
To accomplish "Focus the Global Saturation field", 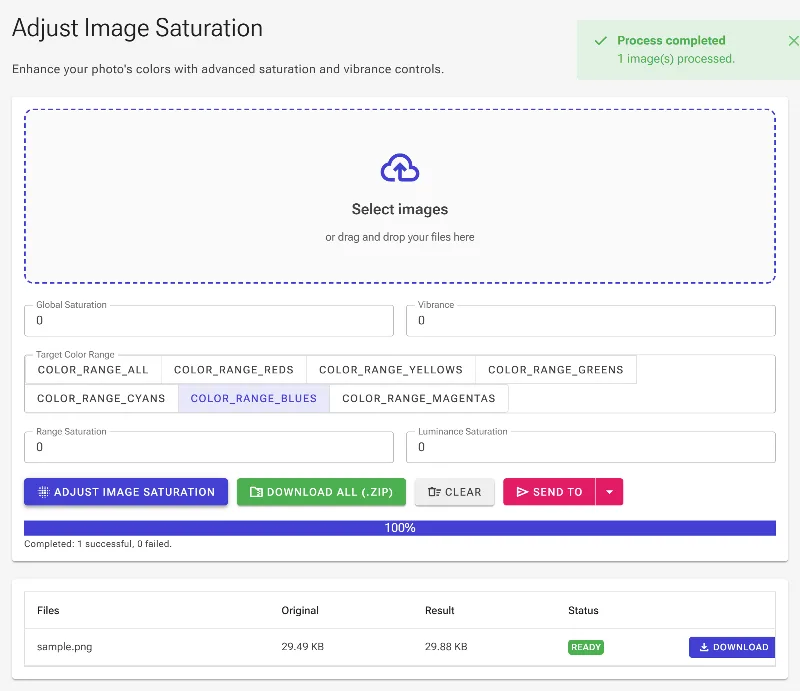I will [x=209, y=320].
